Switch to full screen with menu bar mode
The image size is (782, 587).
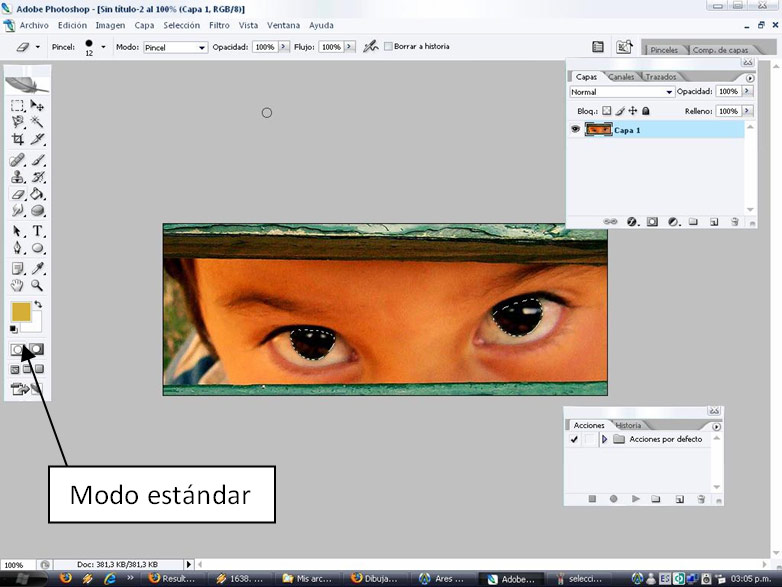27,369
